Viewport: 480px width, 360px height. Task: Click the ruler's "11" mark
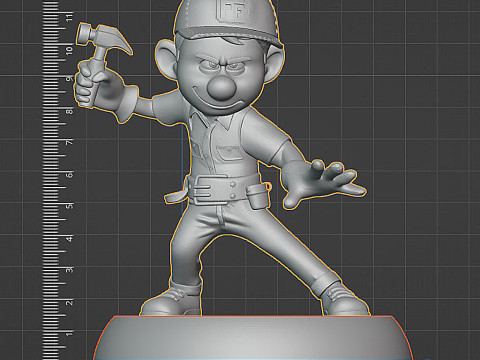pos(69,17)
